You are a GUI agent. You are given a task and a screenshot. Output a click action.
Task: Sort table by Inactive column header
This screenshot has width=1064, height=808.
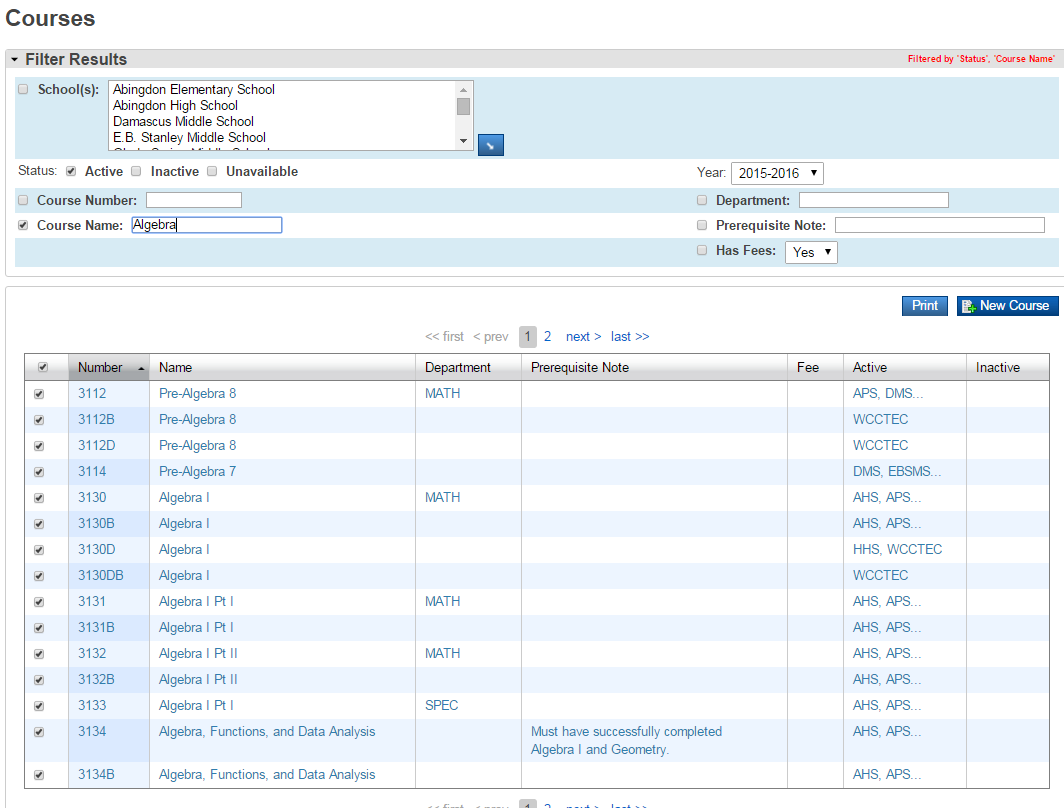click(1008, 368)
